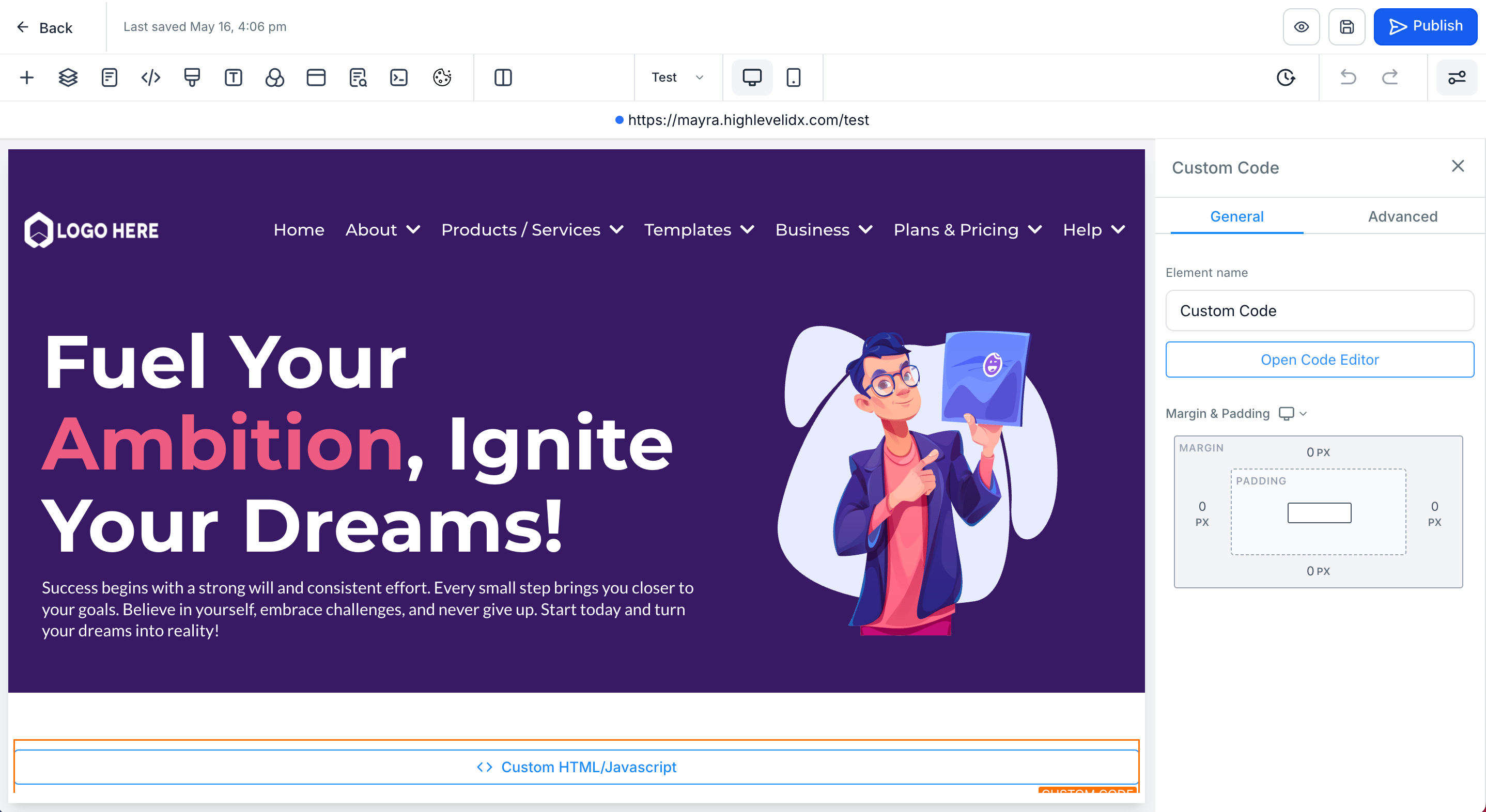Viewport: 1486px width, 812px height.
Task: Click the Open Code Editor button
Action: pyautogui.click(x=1319, y=360)
